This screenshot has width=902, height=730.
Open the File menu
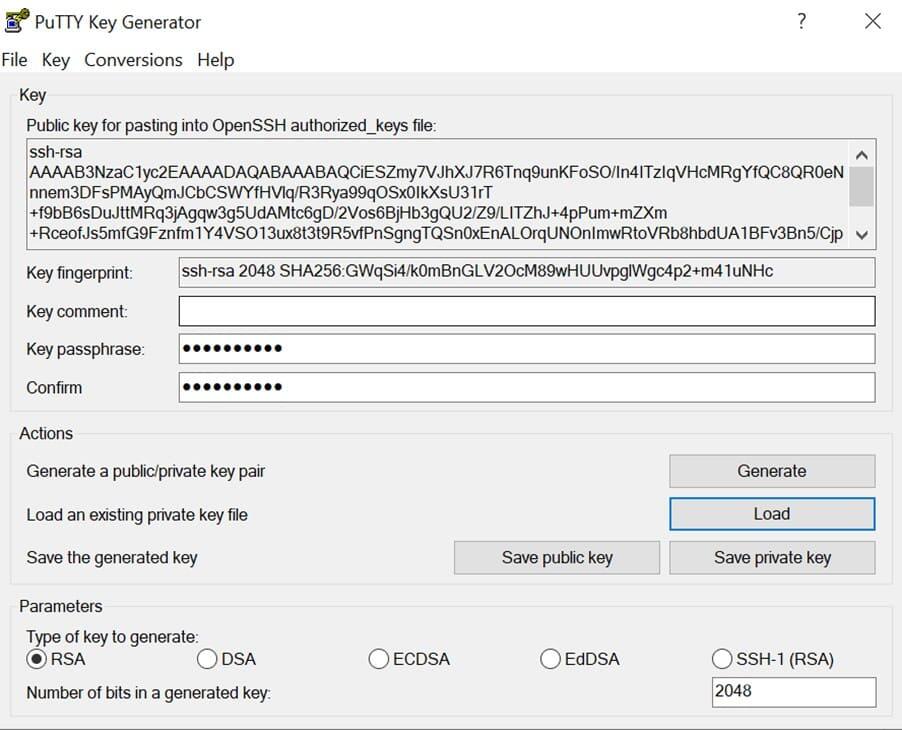click(x=15, y=60)
